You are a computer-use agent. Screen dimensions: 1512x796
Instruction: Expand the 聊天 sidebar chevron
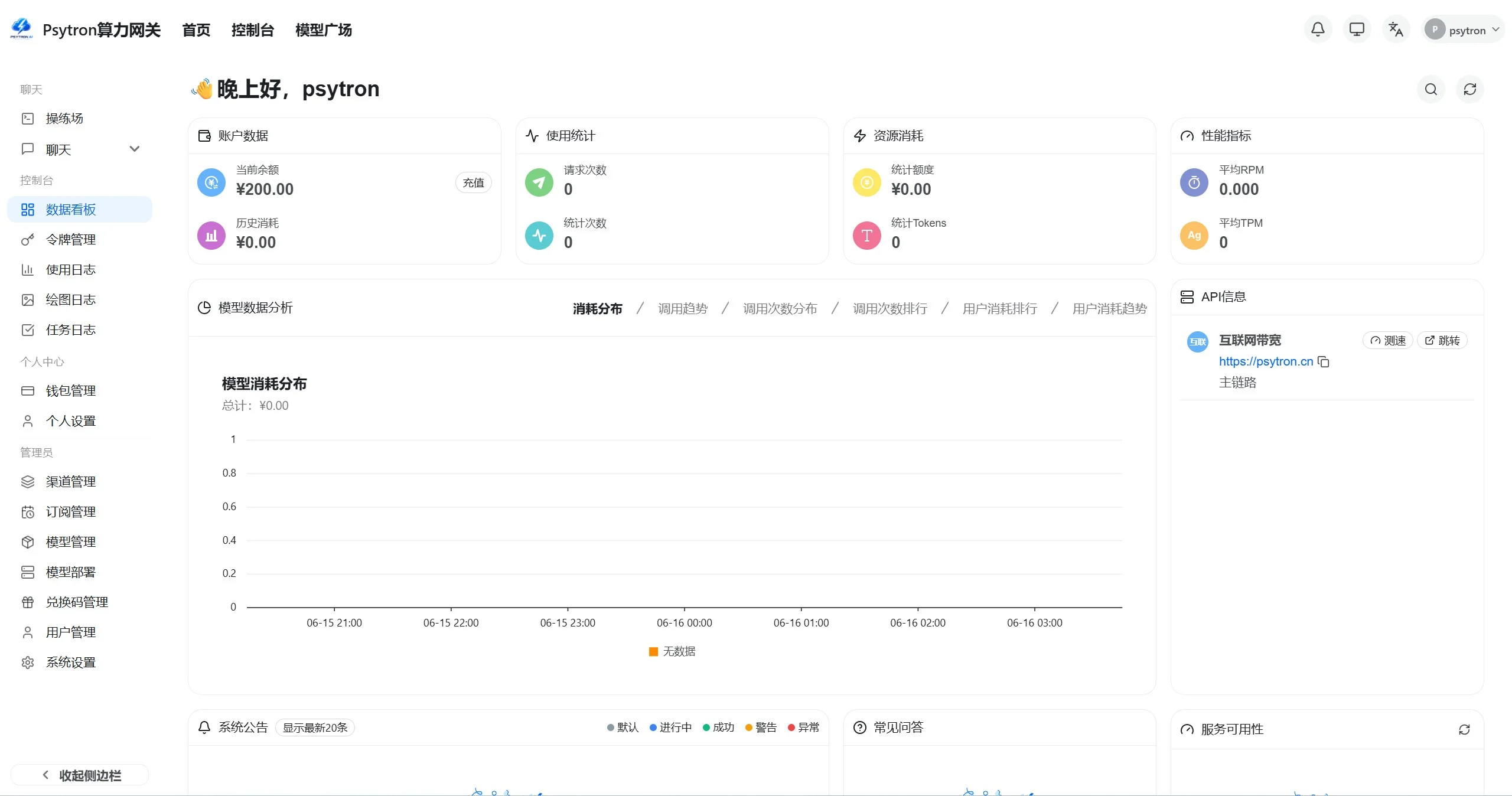pos(135,149)
